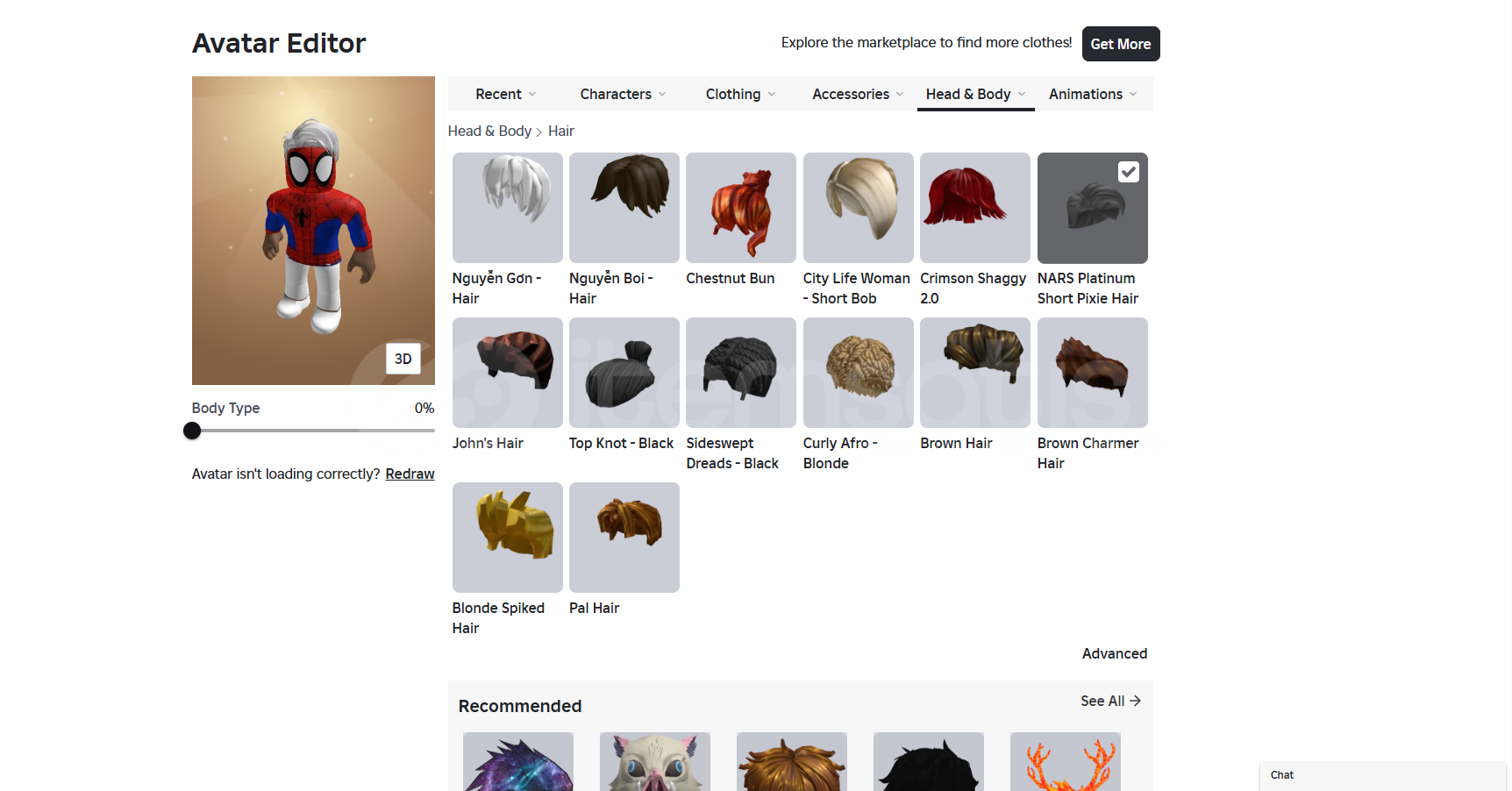Open the orange antlers recommended item
This screenshot has height=791, width=1512.
tap(1066, 762)
